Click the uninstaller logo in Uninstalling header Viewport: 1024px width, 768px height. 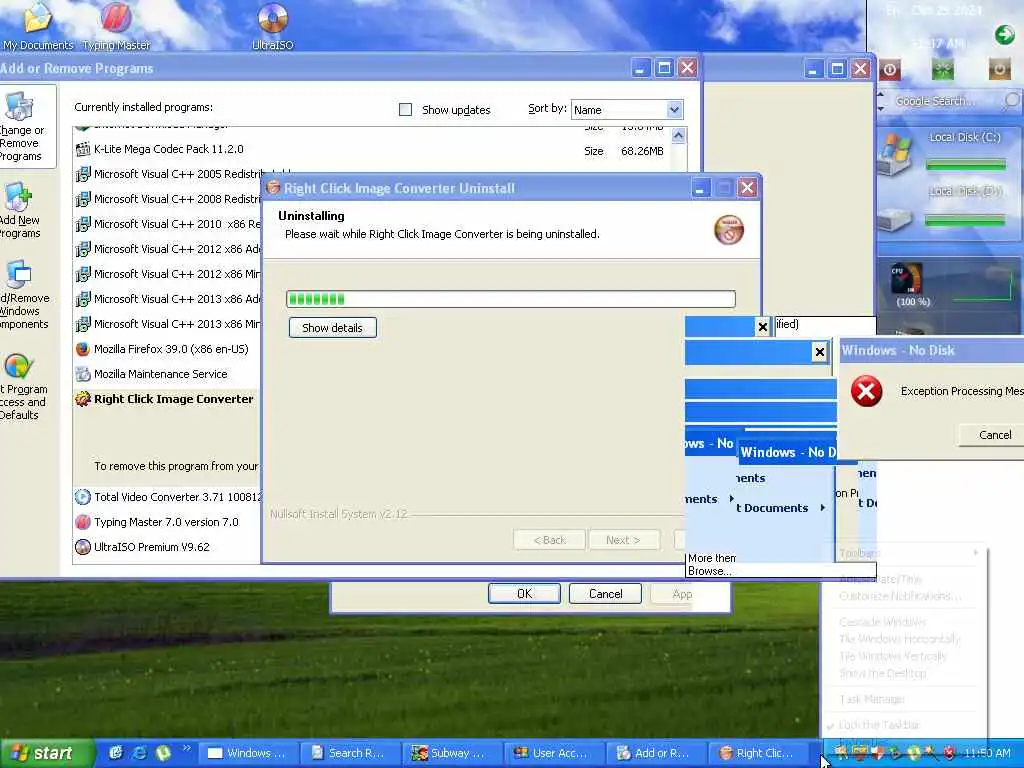tap(729, 230)
